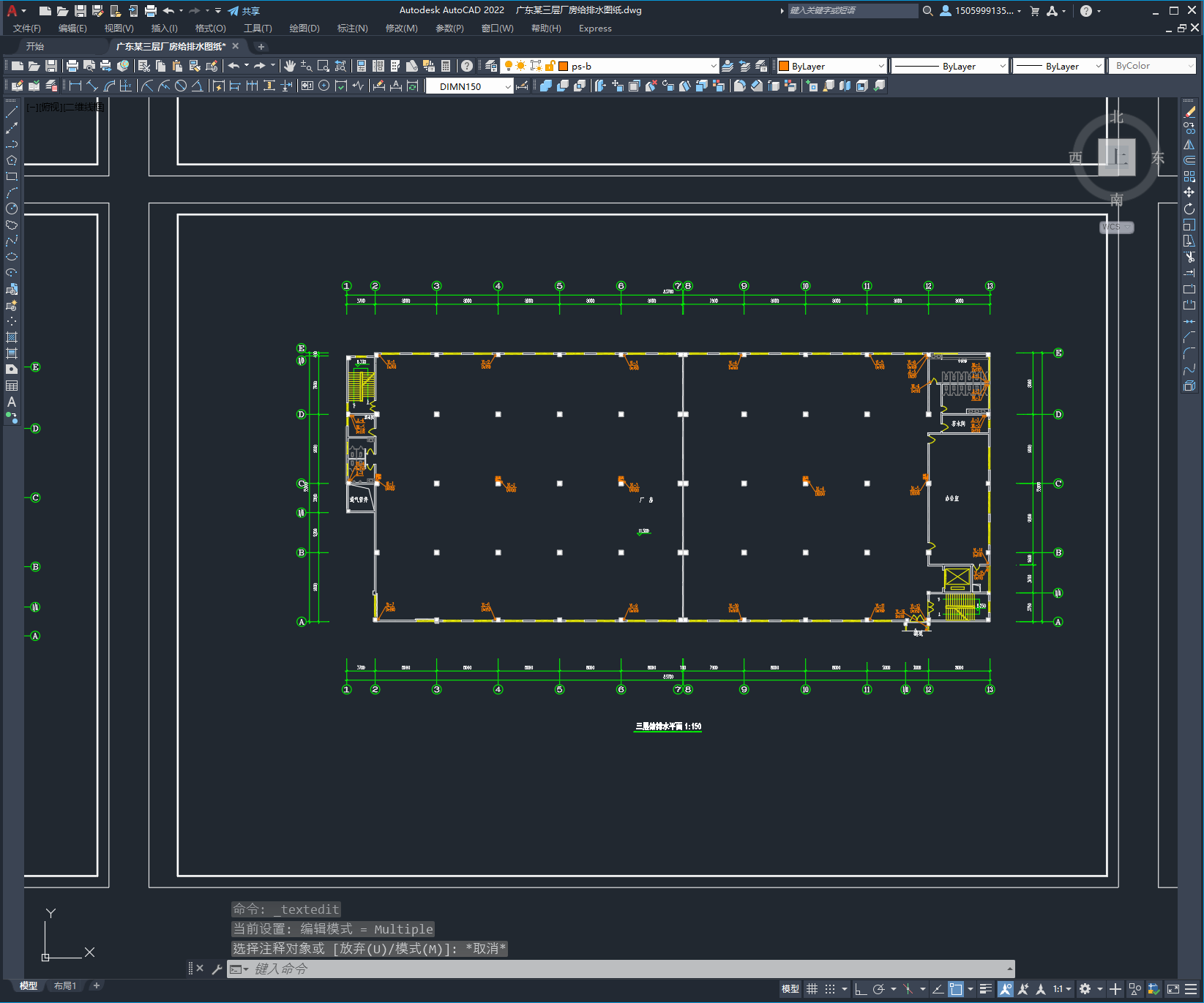Viewport: 1204px width, 1003px height.
Task: Toggle object snap tracking in status bar
Action: pos(938,989)
